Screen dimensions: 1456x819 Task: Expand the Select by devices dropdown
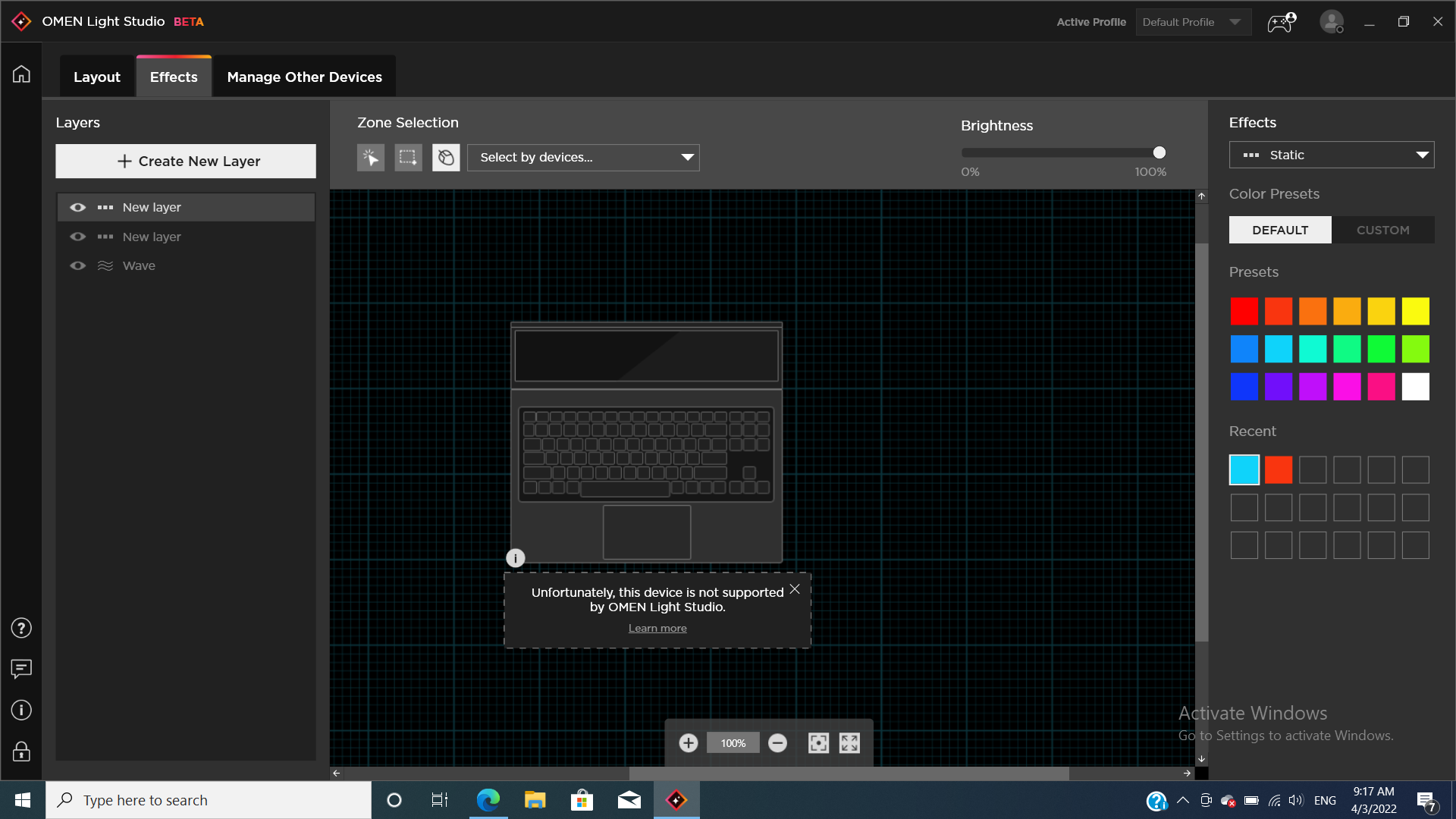point(583,158)
